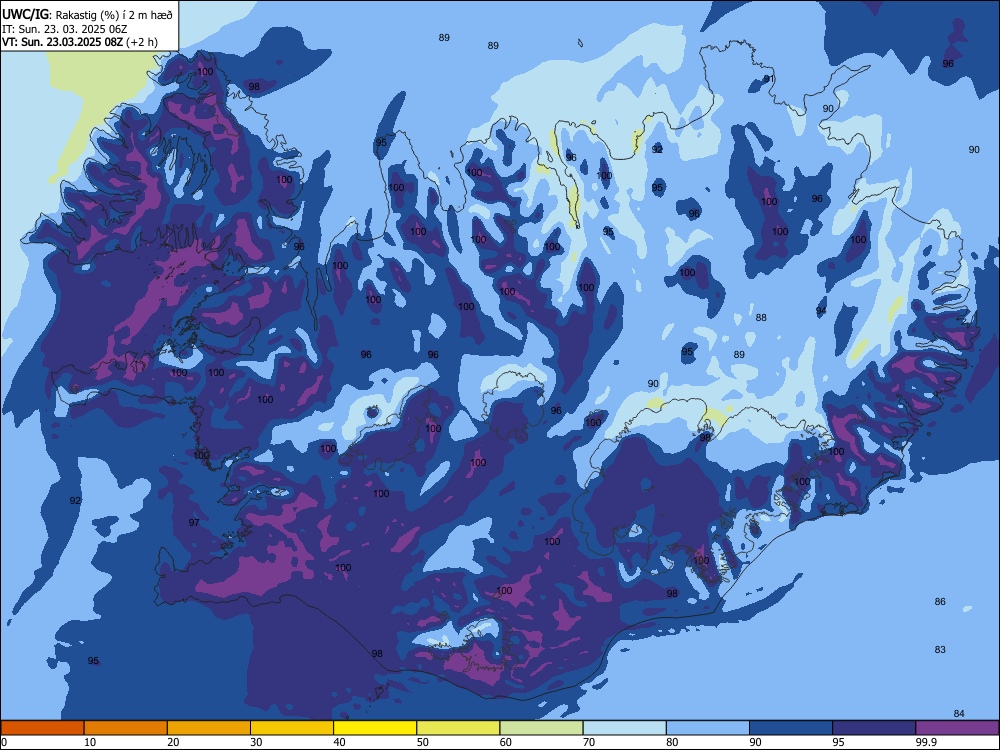Click the title 'UWC/IG: Rakastig (%) í 2 m hæð'
The width and height of the screenshot is (1000, 750).
(87, 15)
